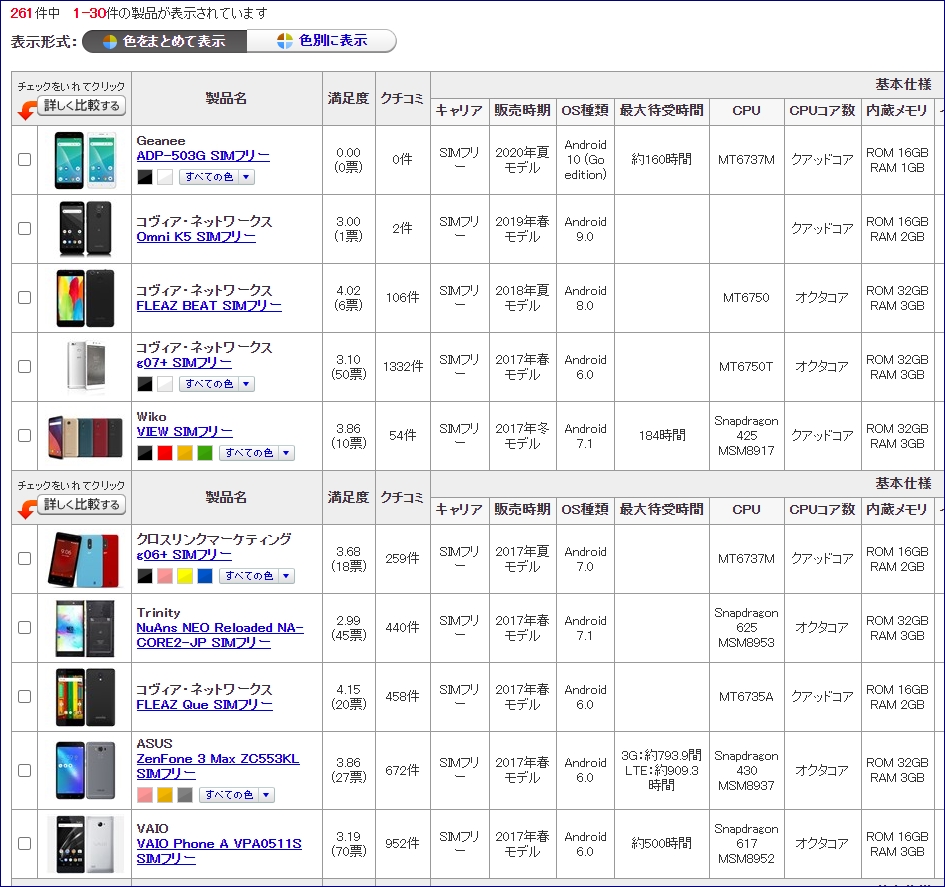The width and height of the screenshot is (945, 887).
Task: Open the VAIO Phone A VPA0511S link
Action: 219,851
